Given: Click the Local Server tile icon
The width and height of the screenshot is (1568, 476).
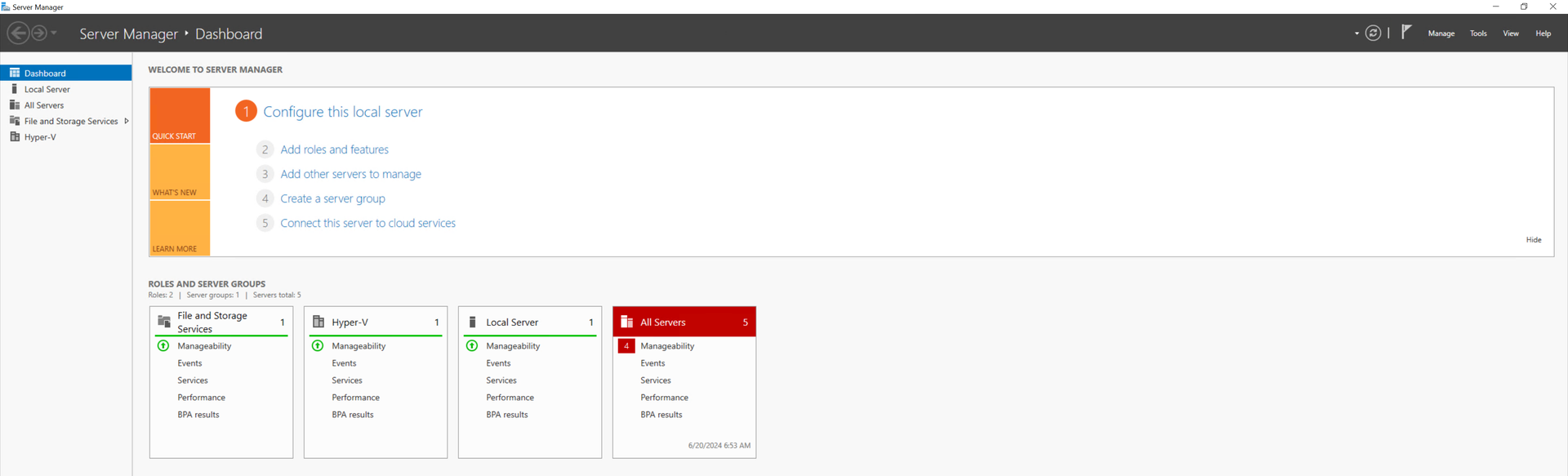Looking at the screenshot, I should (x=473, y=322).
